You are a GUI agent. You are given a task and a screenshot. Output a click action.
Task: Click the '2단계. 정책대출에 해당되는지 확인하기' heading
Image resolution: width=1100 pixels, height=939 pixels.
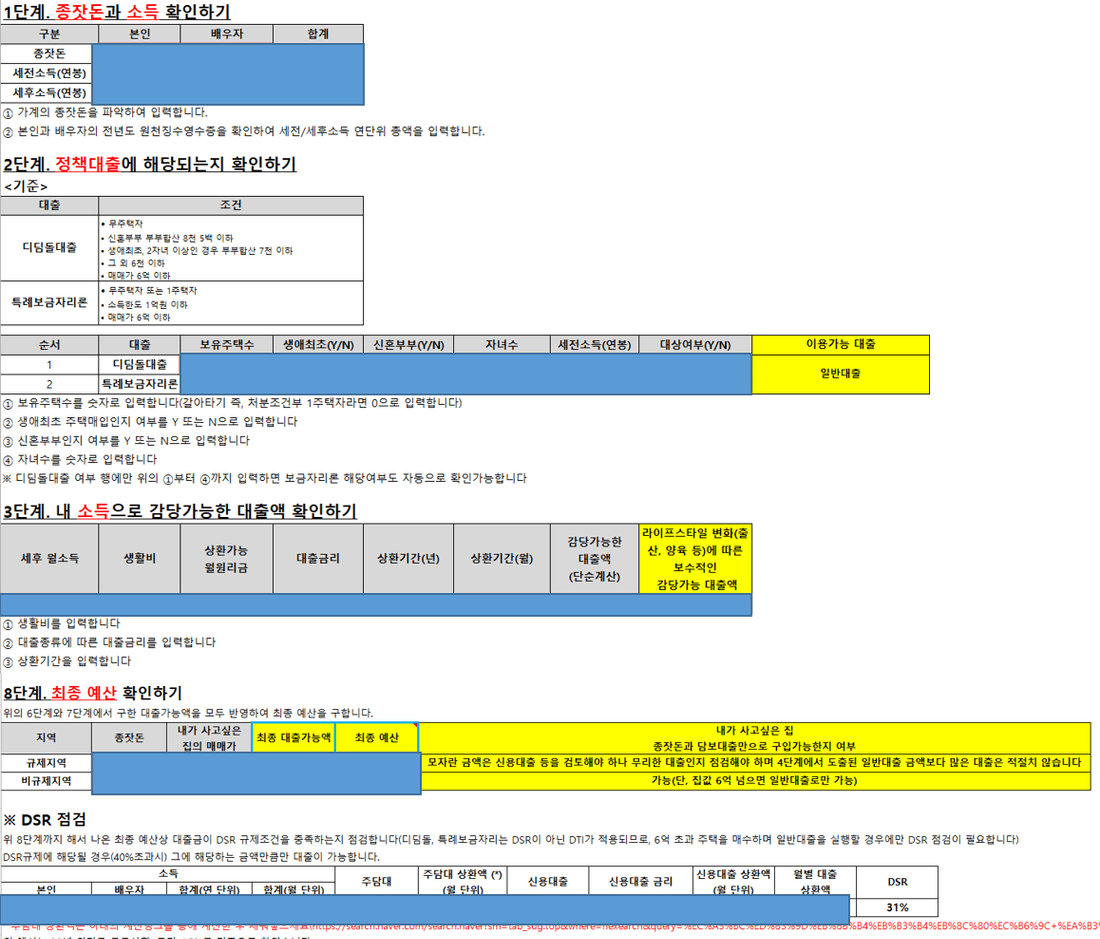click(149, 164)
